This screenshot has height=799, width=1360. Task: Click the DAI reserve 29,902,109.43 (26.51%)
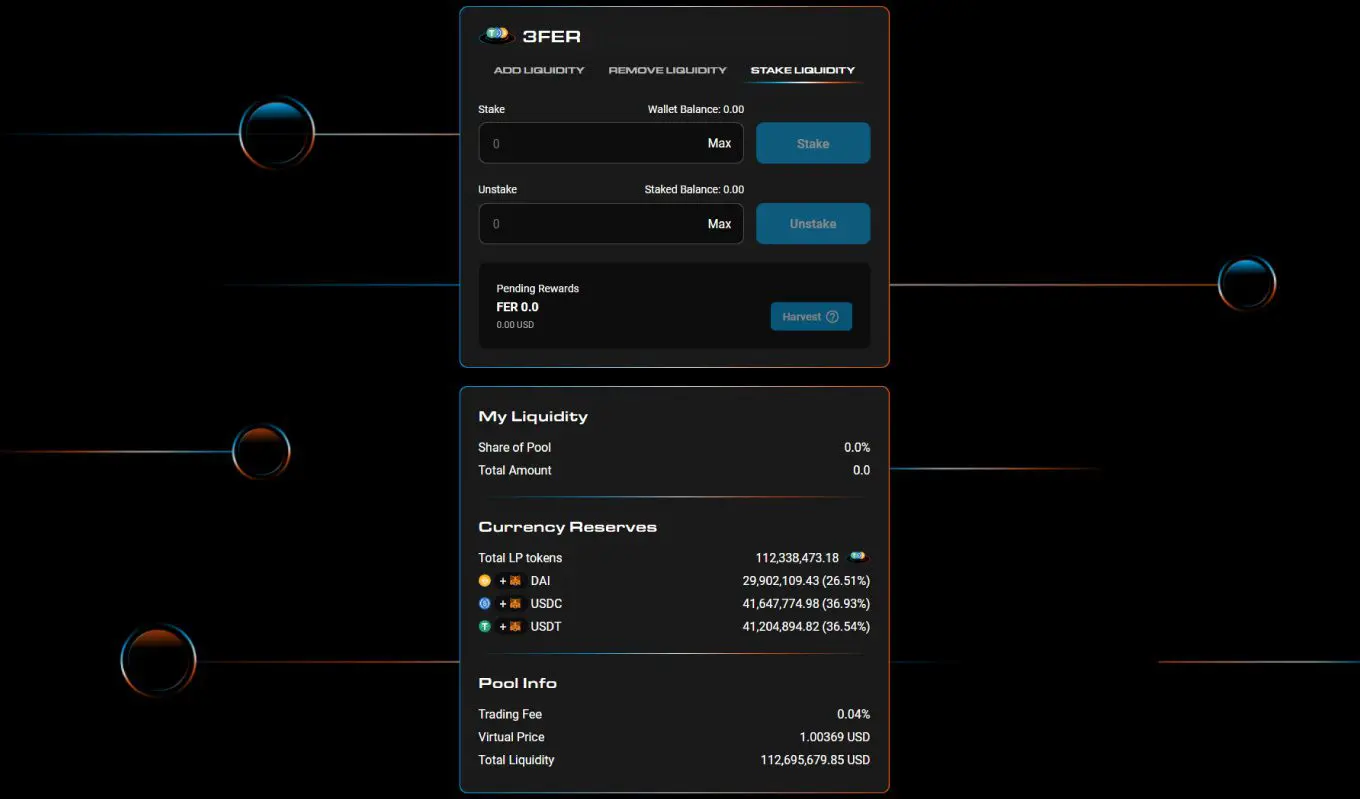806,581
